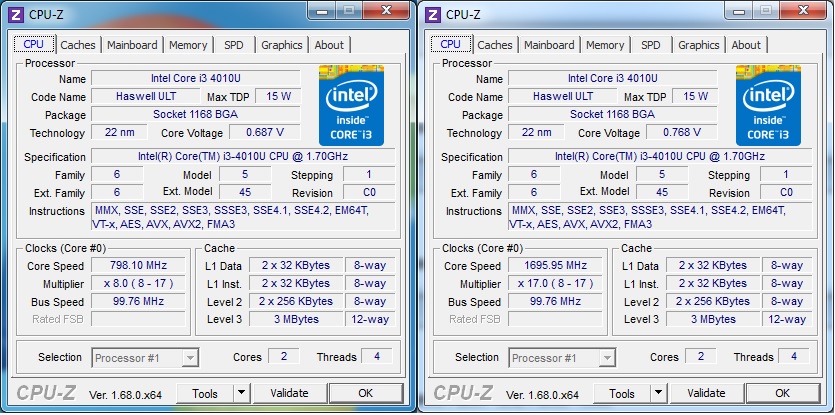Click L1 Data 2 x 32 KBytes in right window

713,265
